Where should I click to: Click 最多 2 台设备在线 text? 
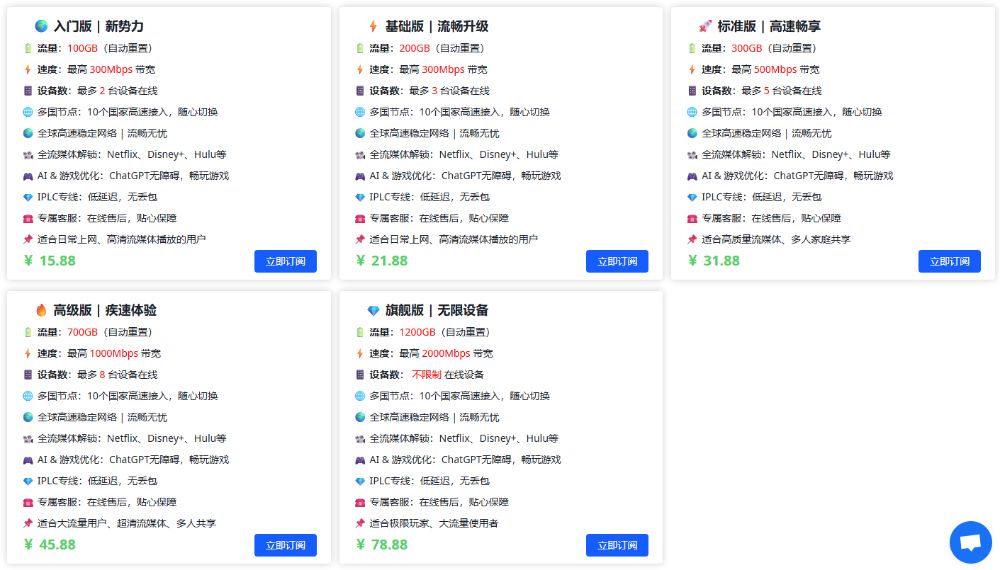pyautogui.click(x=117, y=91)
